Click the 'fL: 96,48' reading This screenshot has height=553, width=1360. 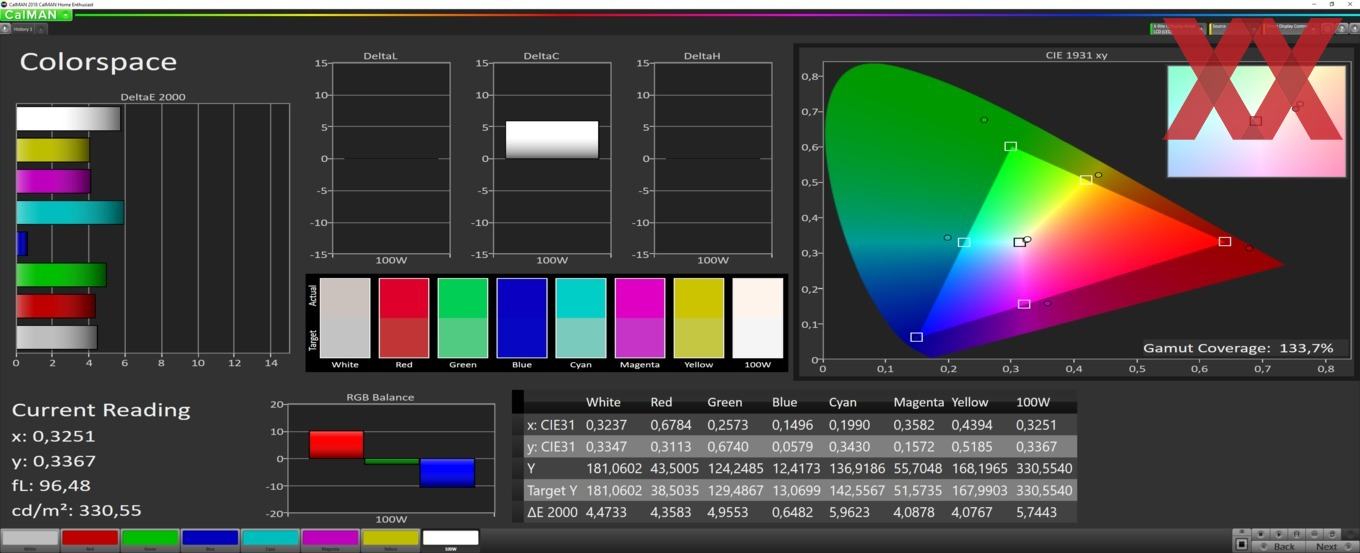(x=51, y=486)
